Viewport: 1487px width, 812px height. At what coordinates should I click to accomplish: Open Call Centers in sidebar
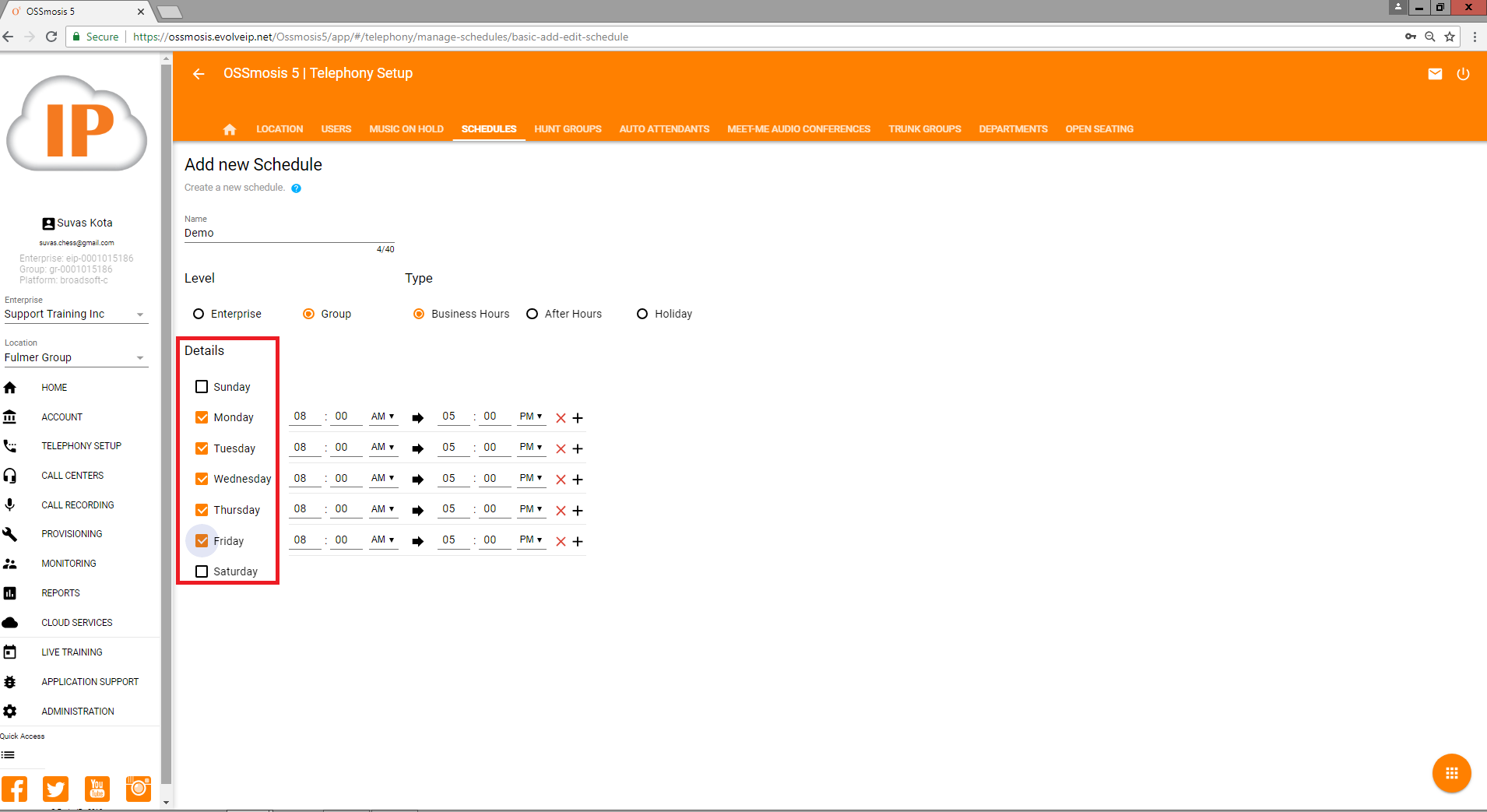point(72,476)
